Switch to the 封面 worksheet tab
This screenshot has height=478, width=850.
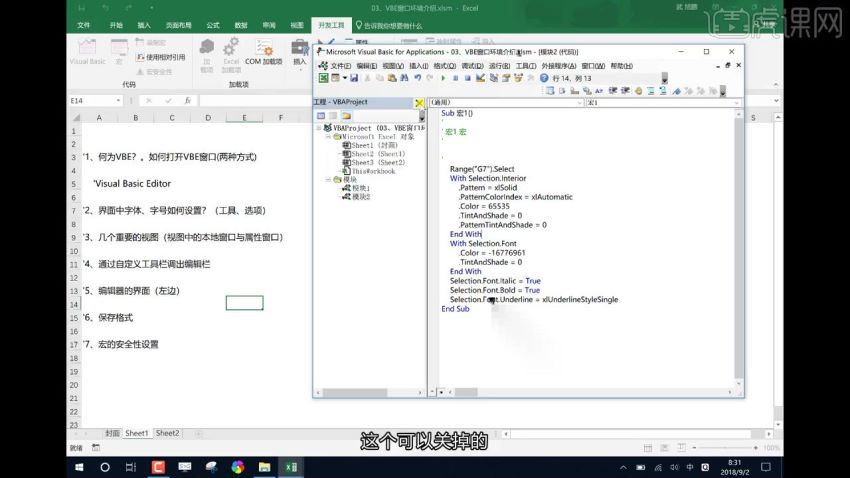(112, 433)
